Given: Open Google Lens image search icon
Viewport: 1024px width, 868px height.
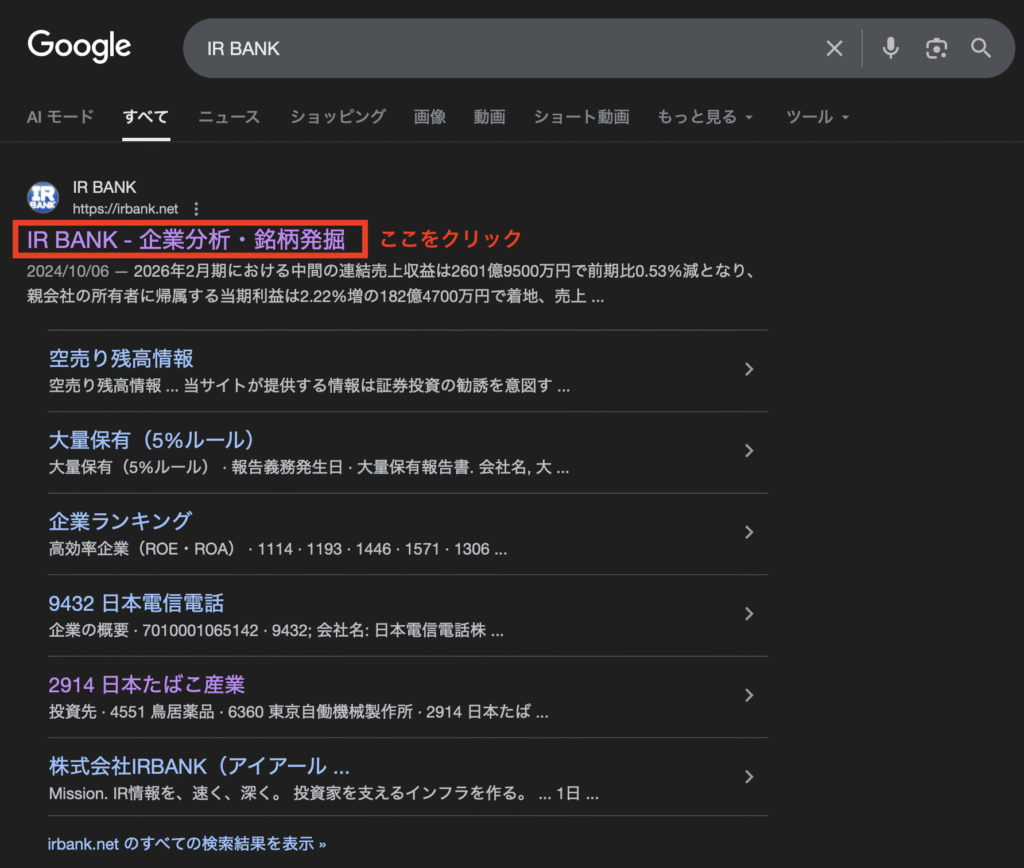Looking at the screenshot, I should pos(936,48).
